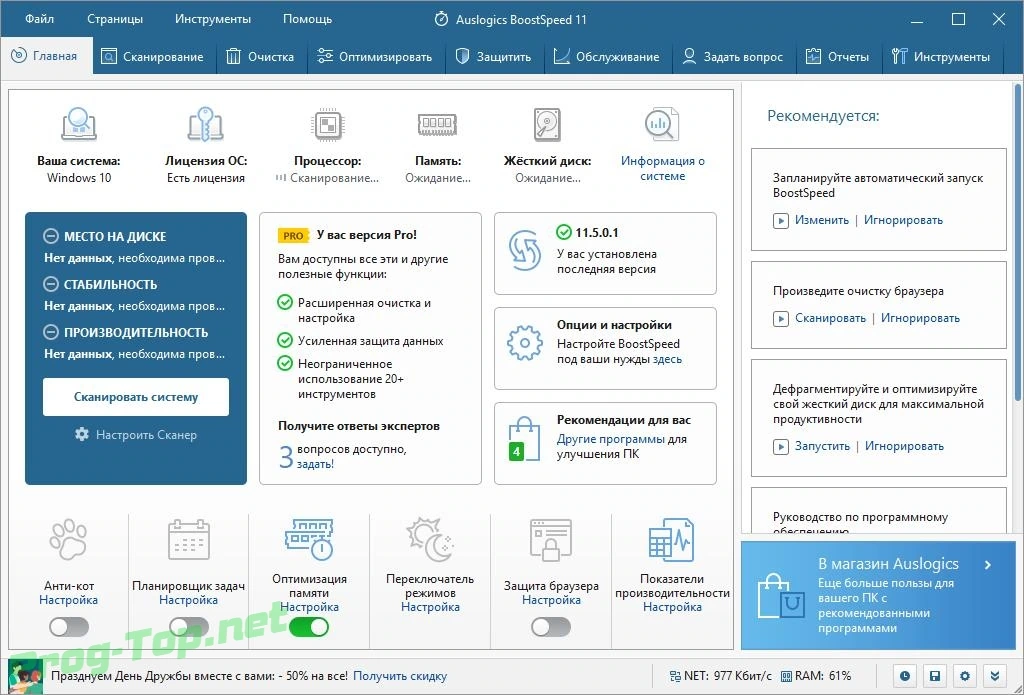
Task: Switch to the Отчеты tab
Action: (x=837, y=57)
